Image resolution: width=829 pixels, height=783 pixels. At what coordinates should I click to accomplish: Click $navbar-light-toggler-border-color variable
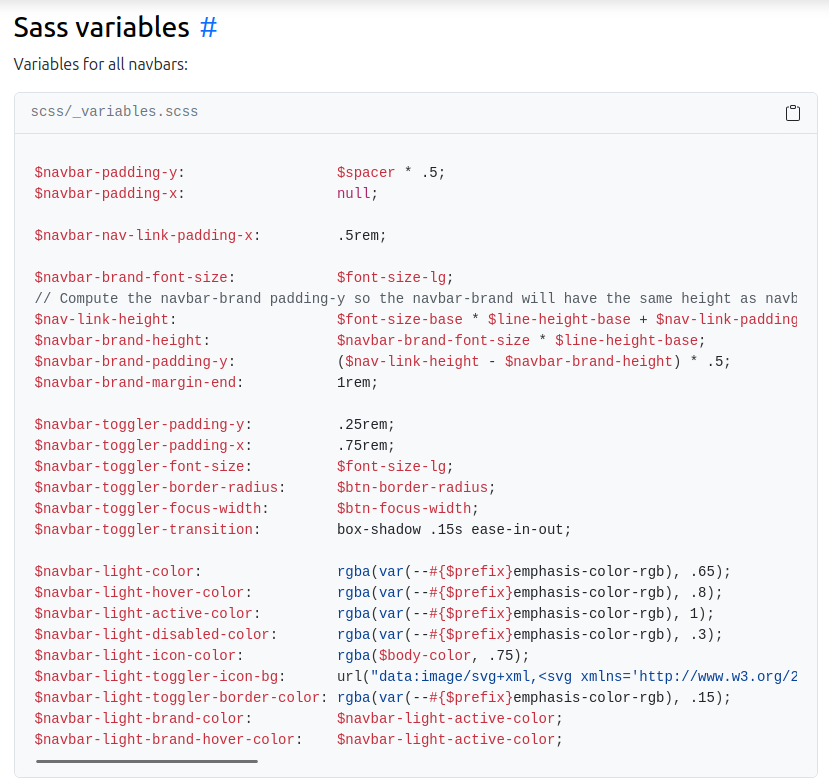(x=178, y=698)
